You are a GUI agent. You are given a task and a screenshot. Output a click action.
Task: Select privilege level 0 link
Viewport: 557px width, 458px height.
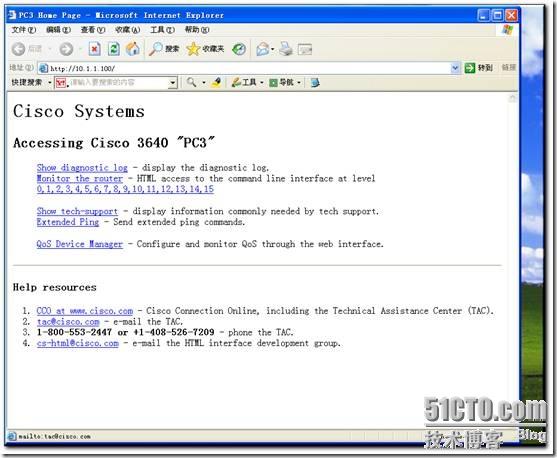tap(39, 189)
